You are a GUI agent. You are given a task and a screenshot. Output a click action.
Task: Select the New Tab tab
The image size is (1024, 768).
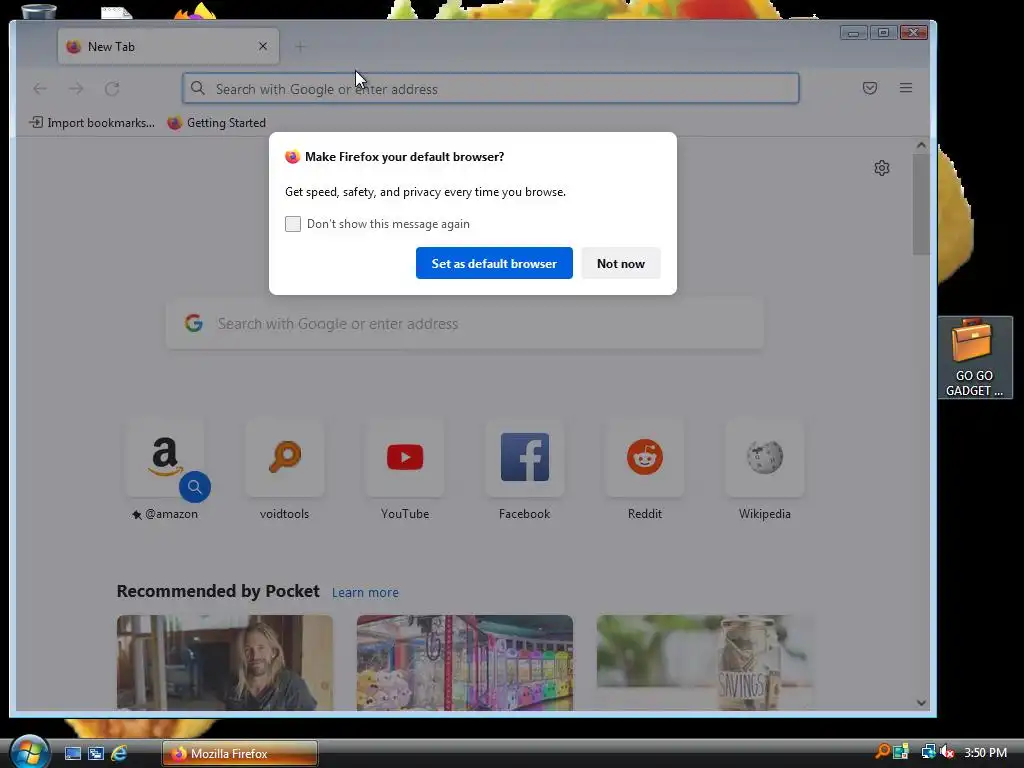tap(168, 46)
